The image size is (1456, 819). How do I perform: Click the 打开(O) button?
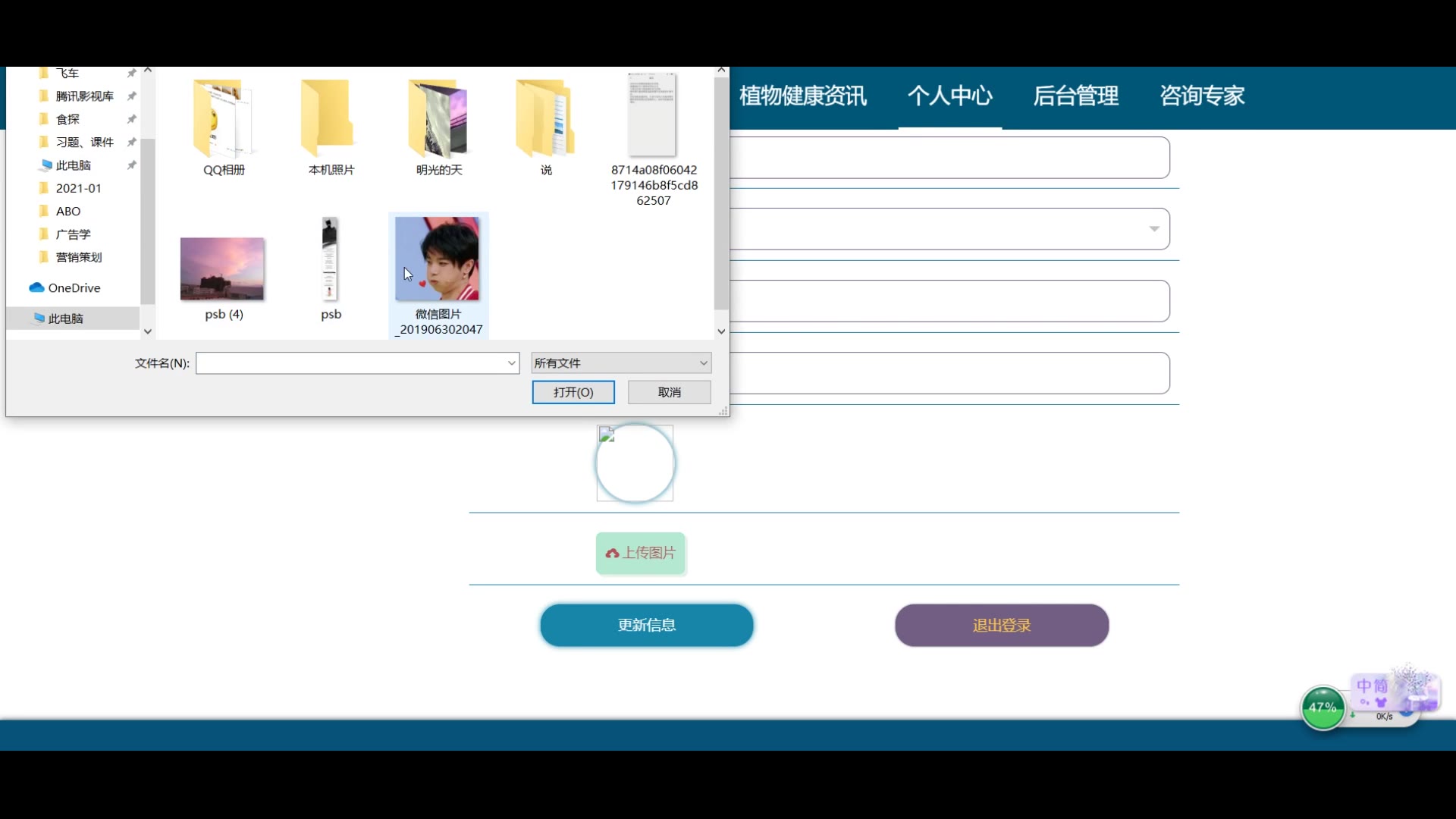(573, 392)
